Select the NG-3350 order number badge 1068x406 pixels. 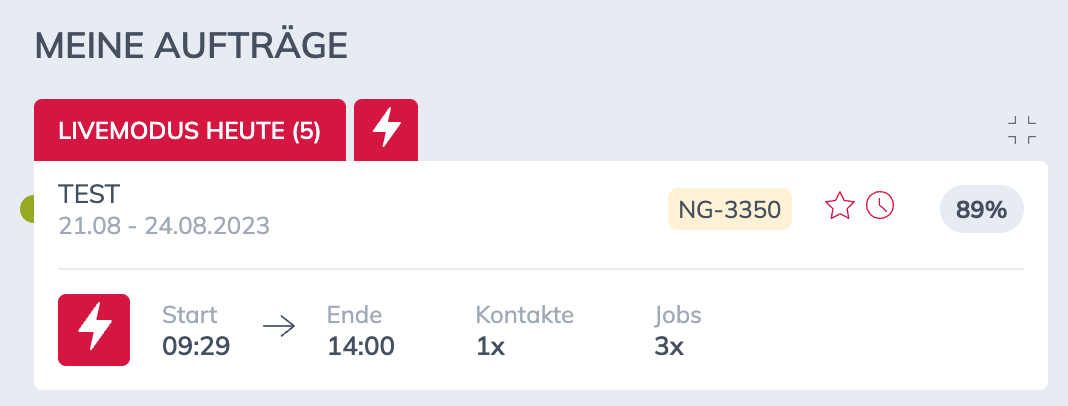coord(729,209)
